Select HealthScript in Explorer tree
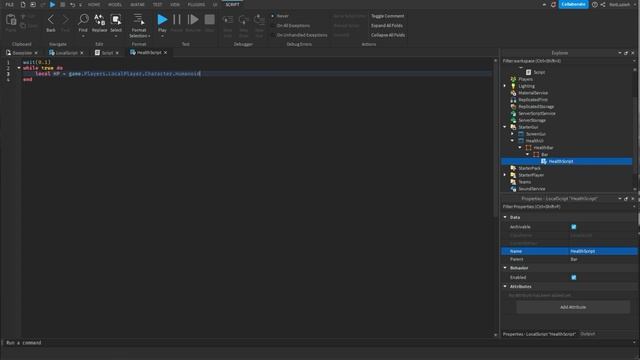 (x=560, y=162)
